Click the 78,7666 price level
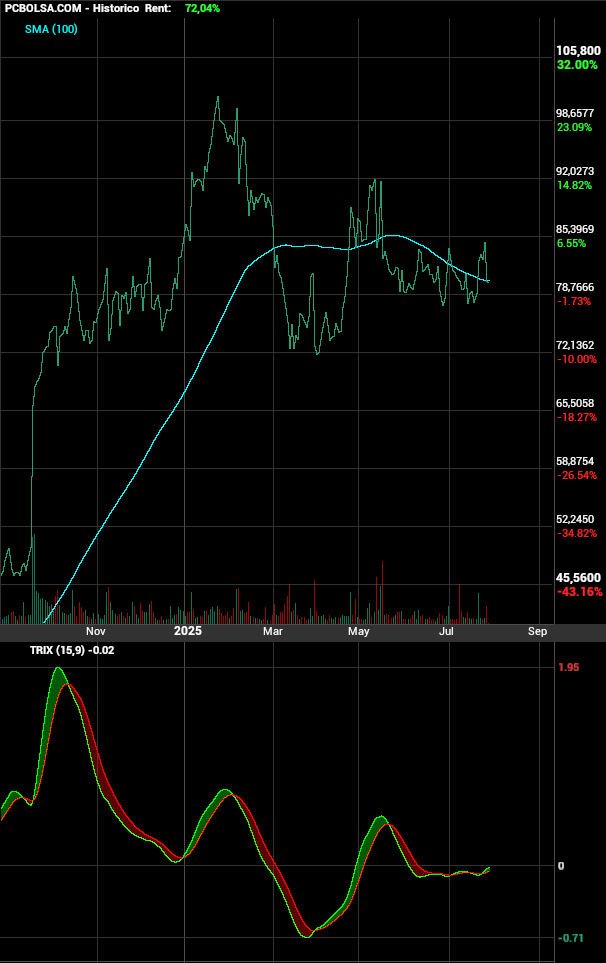 pyautogui.click(x=575, y=287)
